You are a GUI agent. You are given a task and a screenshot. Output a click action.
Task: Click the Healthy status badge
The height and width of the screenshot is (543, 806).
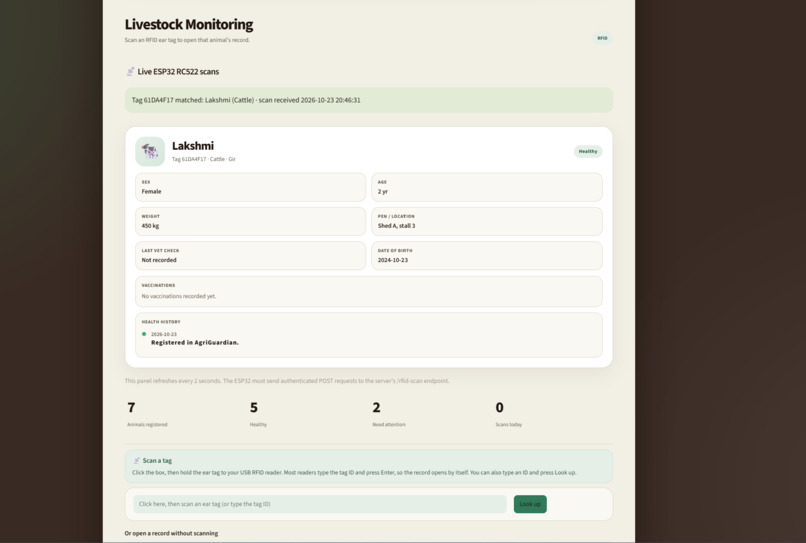(588, 151)
